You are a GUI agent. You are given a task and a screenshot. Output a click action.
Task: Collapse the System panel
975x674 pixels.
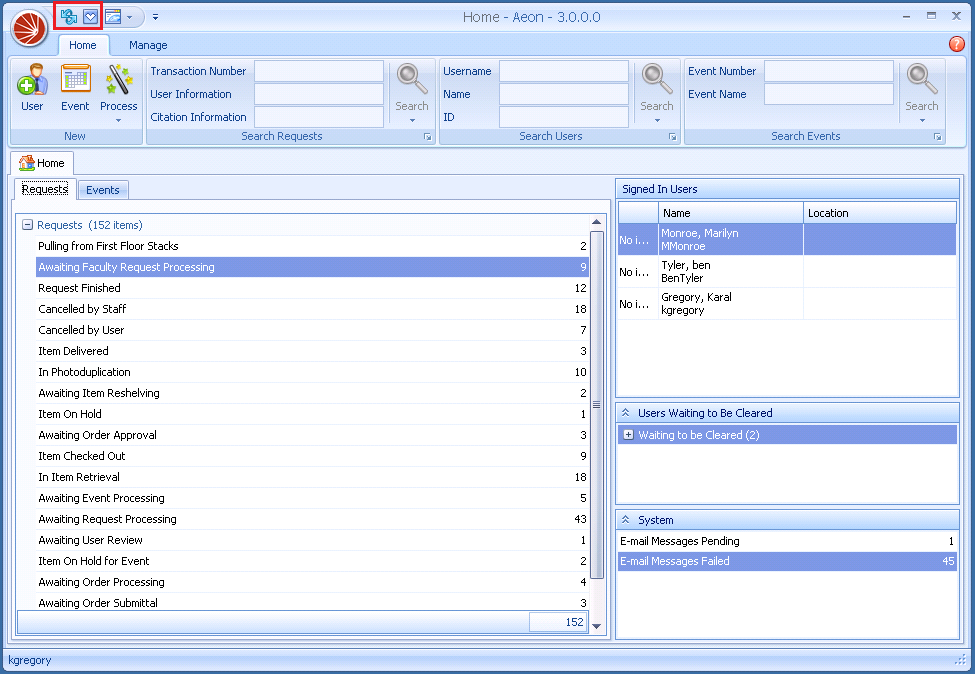coord(626,520)
